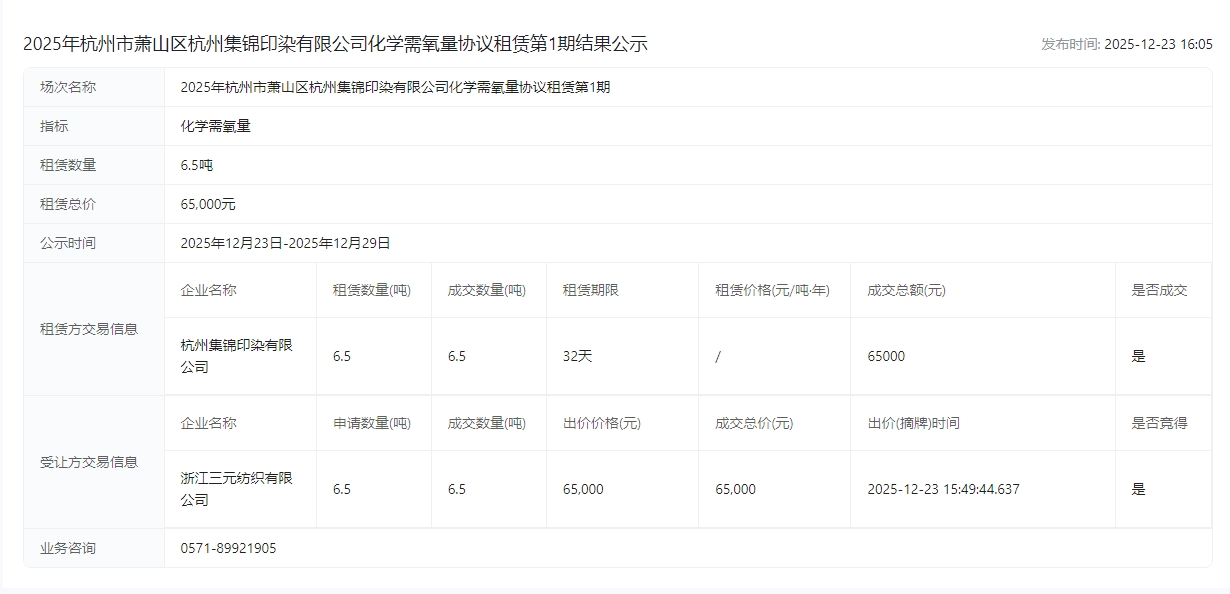Click the 6.5吨 租赁数量 value
This screenshot has width=1230, height=594.
click(x=197, y=165)
